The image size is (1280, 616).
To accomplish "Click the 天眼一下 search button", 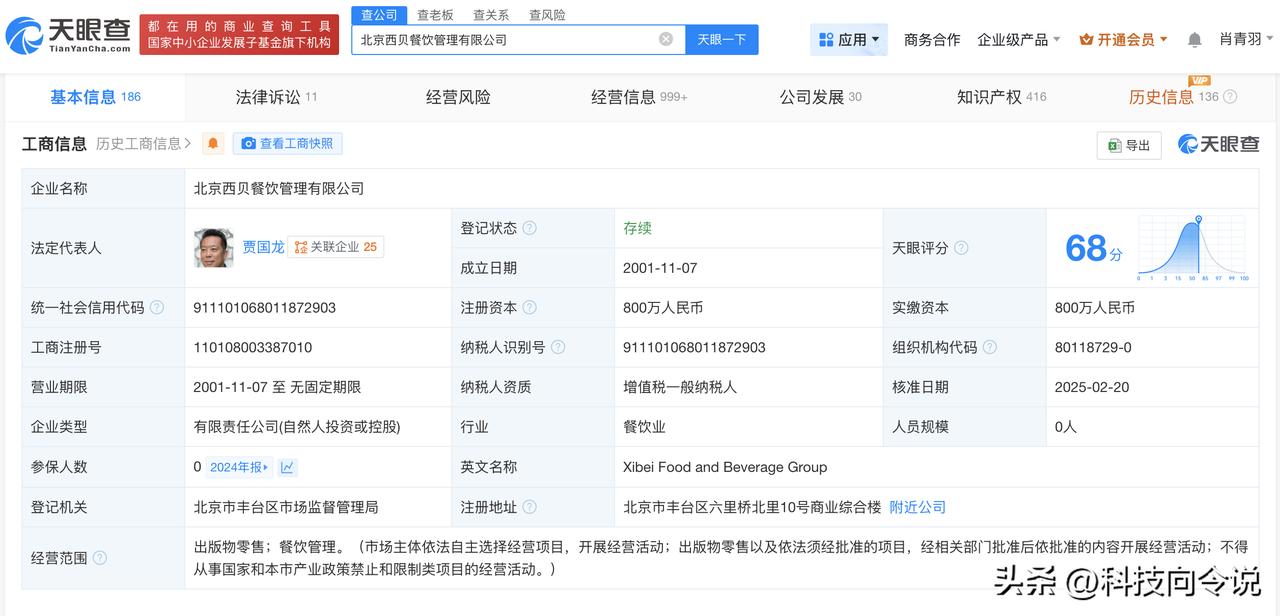I will [x=722, y=40].
